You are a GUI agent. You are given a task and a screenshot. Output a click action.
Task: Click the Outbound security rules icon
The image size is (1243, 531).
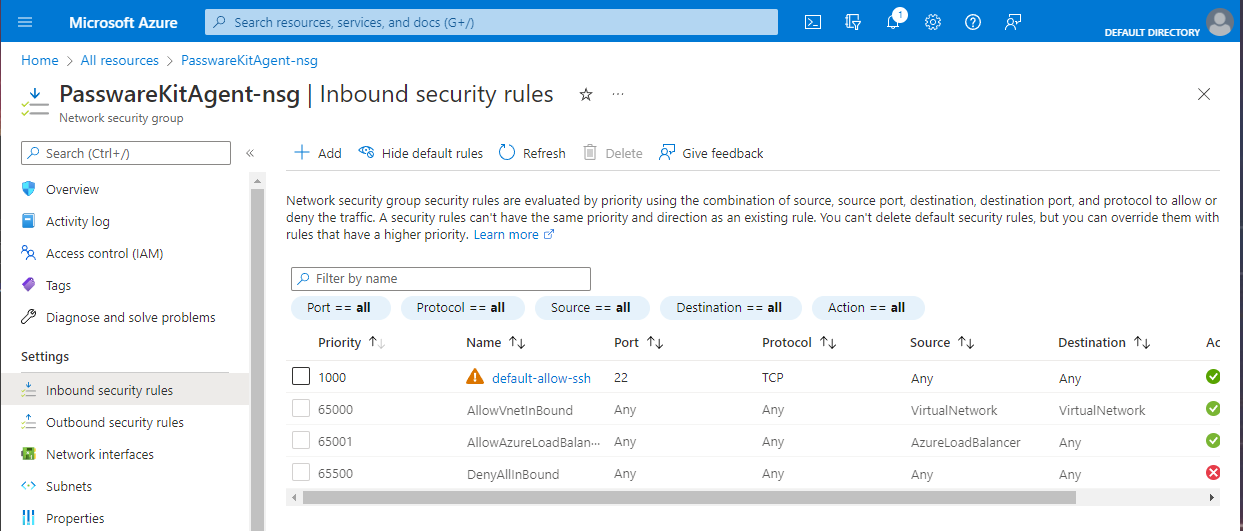coord(28,422)
